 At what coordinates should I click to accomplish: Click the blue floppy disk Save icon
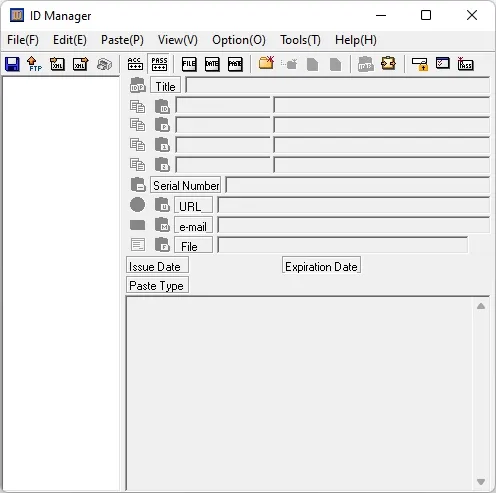(x=12, y=64)
